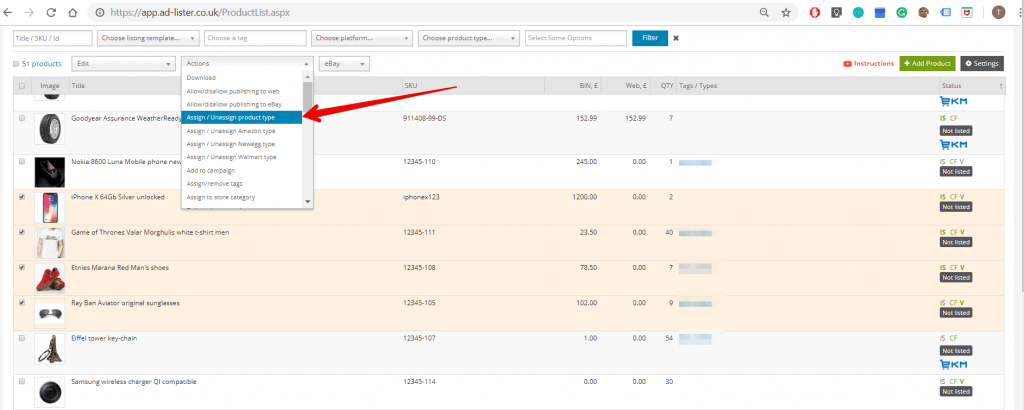
Task: Open the eBay marketplace dropdown
Action: tap(344, 63)
